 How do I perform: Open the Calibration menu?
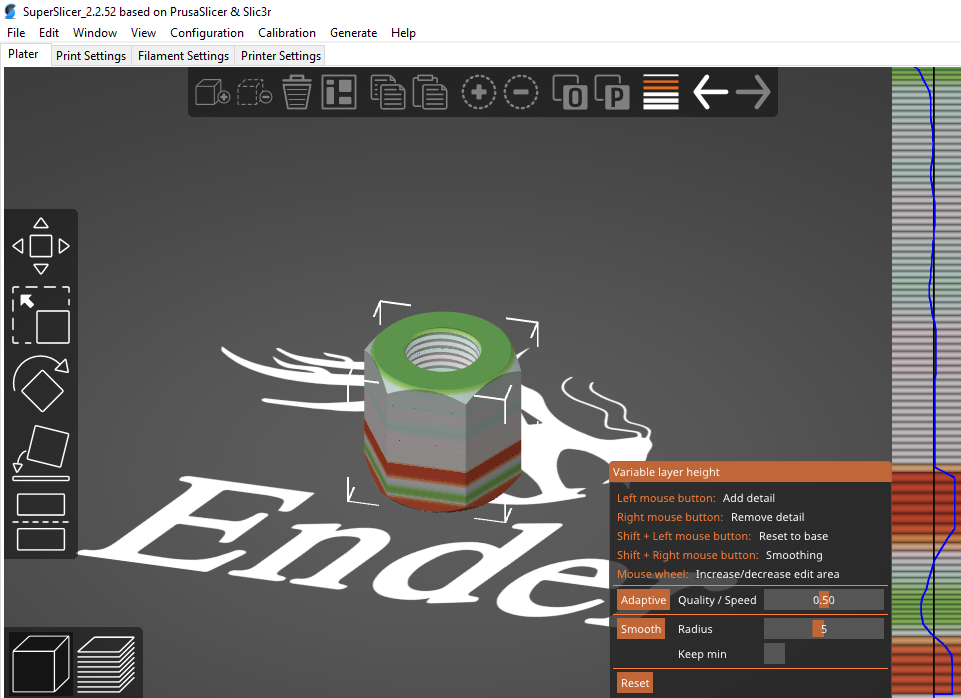click(287, 32)
